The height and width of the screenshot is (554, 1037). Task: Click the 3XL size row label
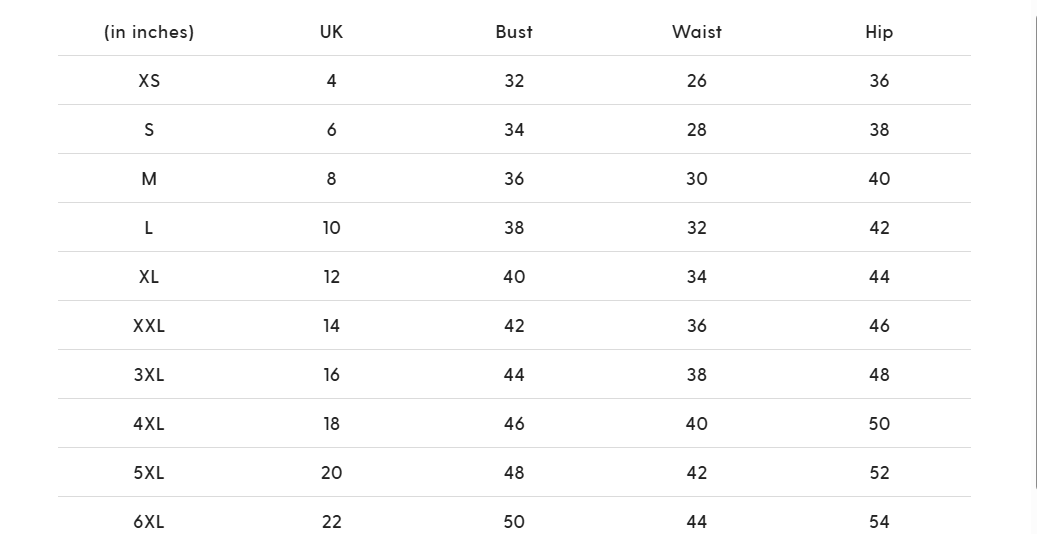click(149, 375)
